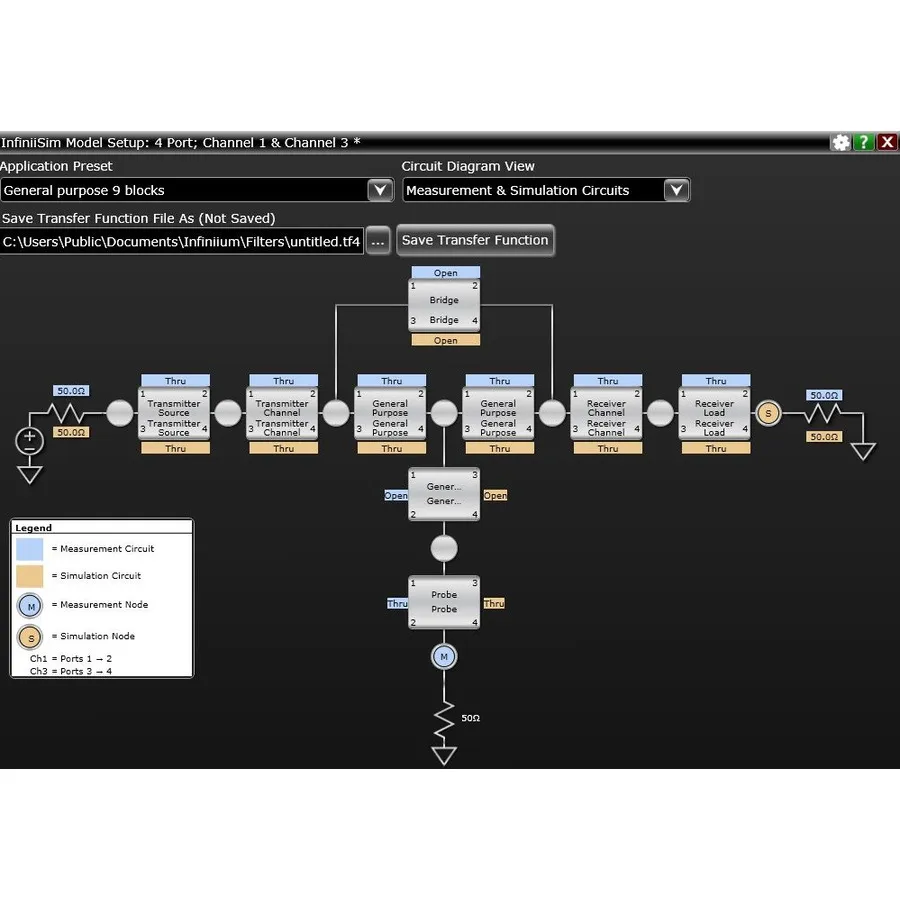Open the first General Purpose block
The height and width of the screenshot is (900, 900).
point(390,413)
